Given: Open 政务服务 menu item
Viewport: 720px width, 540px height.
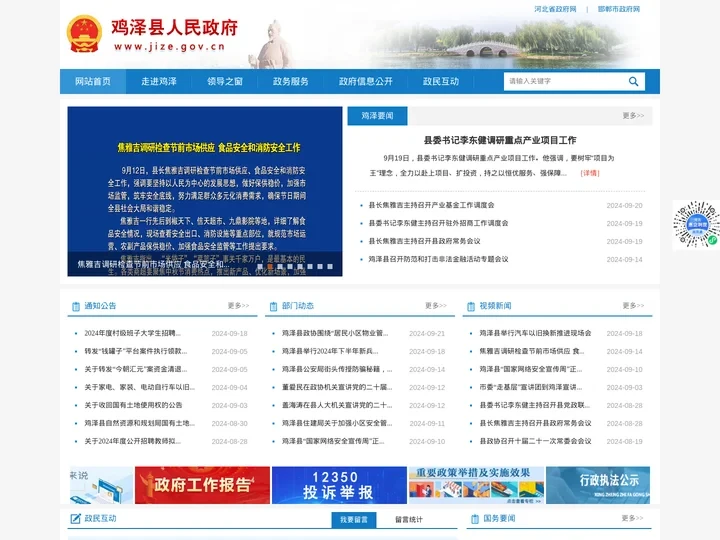Looking at the screenshot, I should tap(291, 81).
